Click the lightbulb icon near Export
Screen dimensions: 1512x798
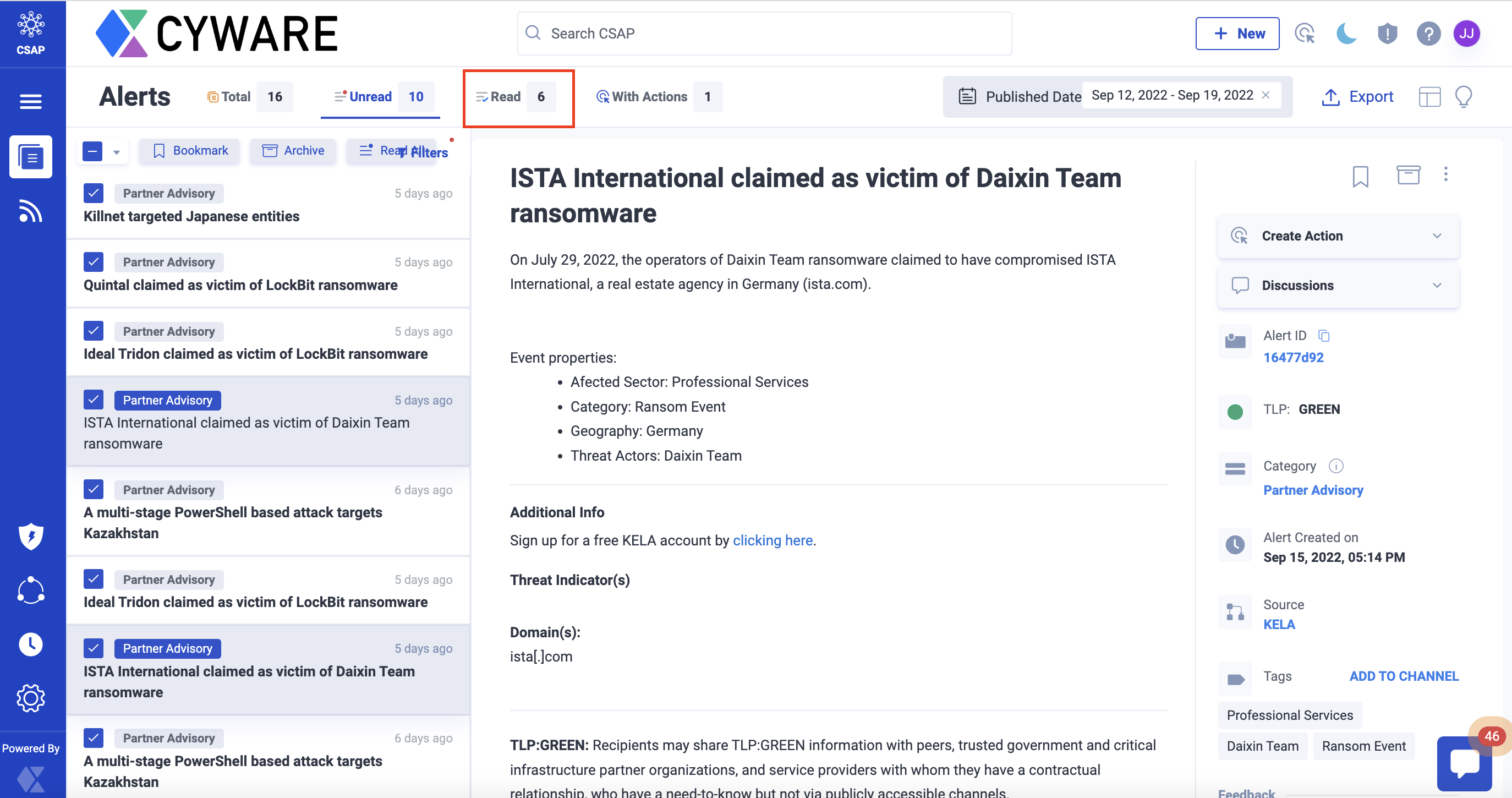tap(1463, 97)
